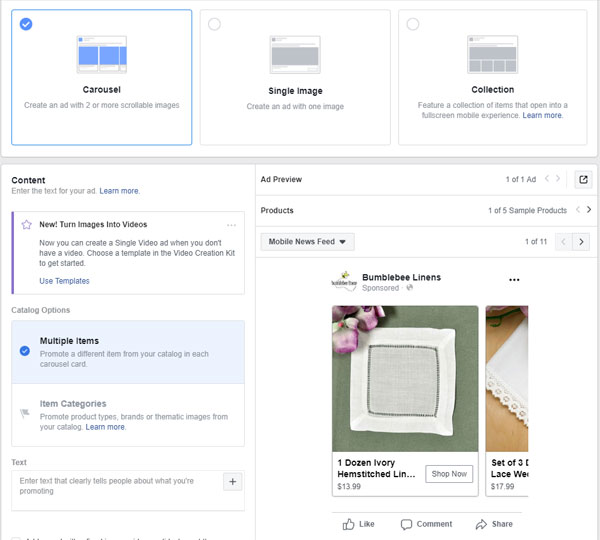Click the Sponsored label
This screenshot has width=600, height=540.
pos(380,288)
